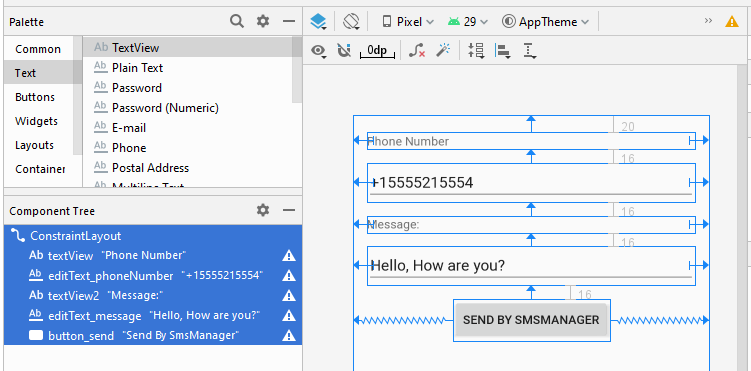Click the Clear All Constraints icon
Image resolution: width=751 pixels, height=371 pixels.
coord(417,50)
